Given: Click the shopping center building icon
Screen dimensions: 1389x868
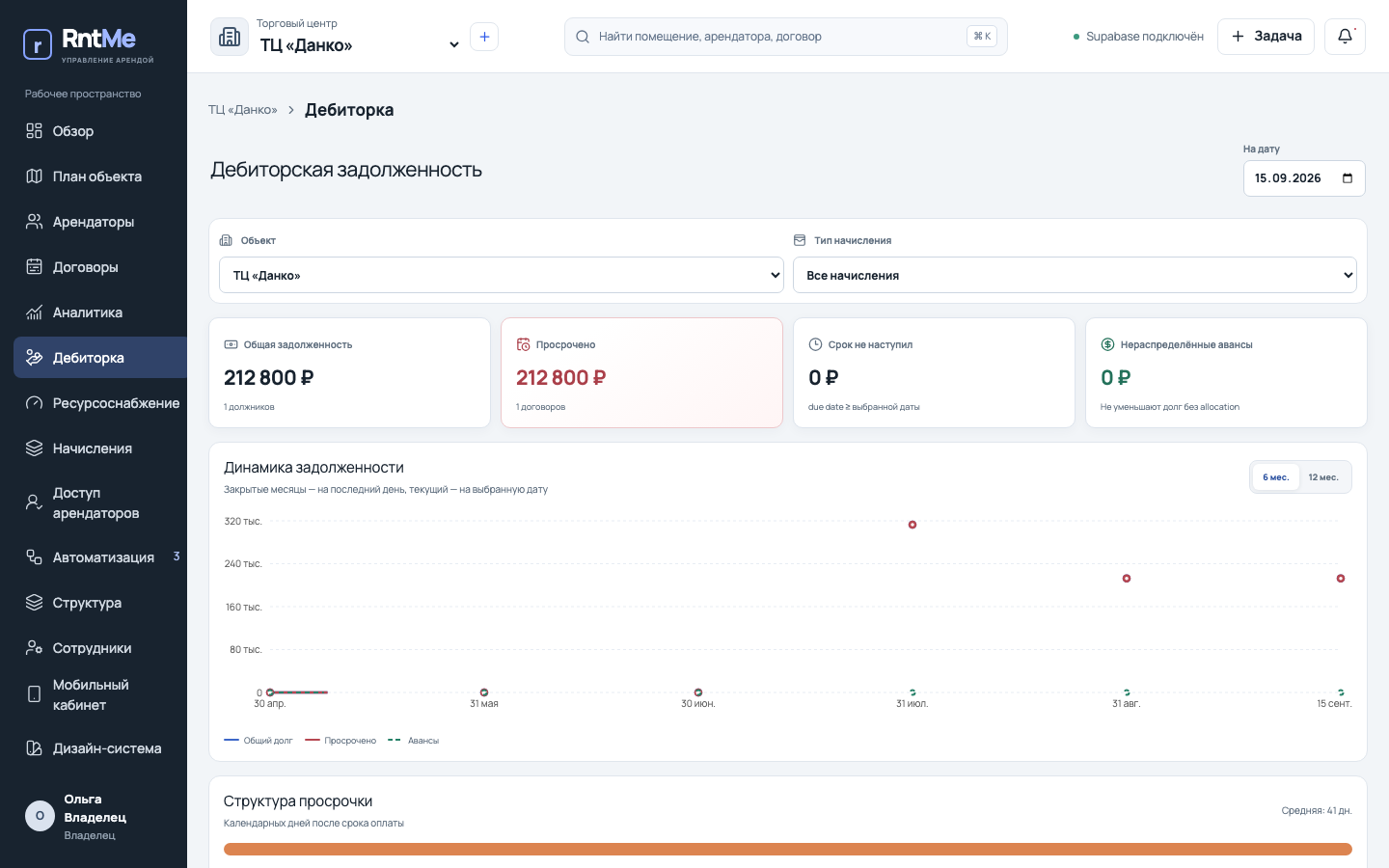Looking at the screenshot, I should 230,37.
